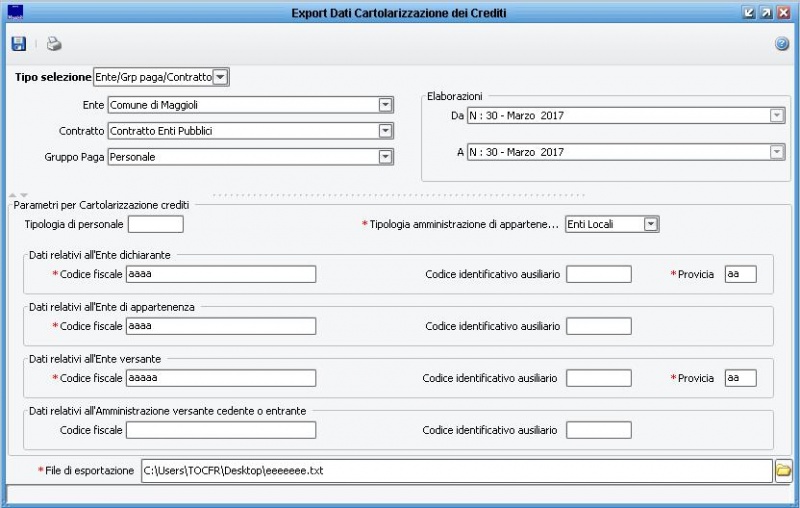The width and height of the screenshot is (800, 508).
Task: Click the Elaborazioni group label
Action: [455, 96]
